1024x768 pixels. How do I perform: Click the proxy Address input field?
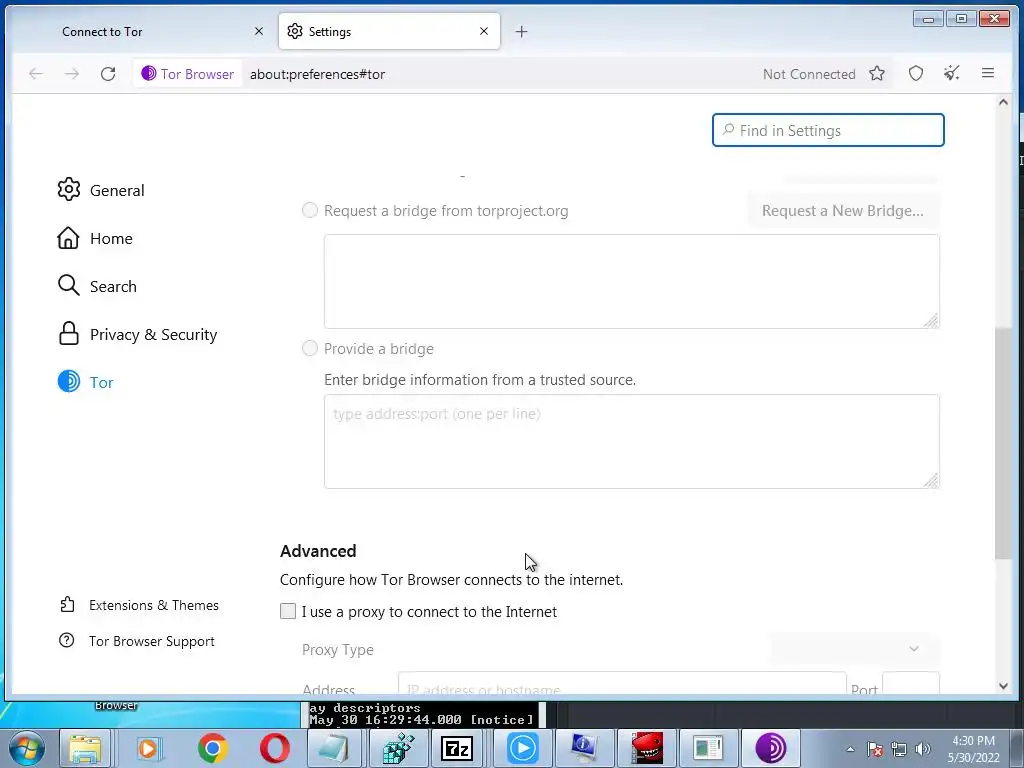(x=622, y=683)
